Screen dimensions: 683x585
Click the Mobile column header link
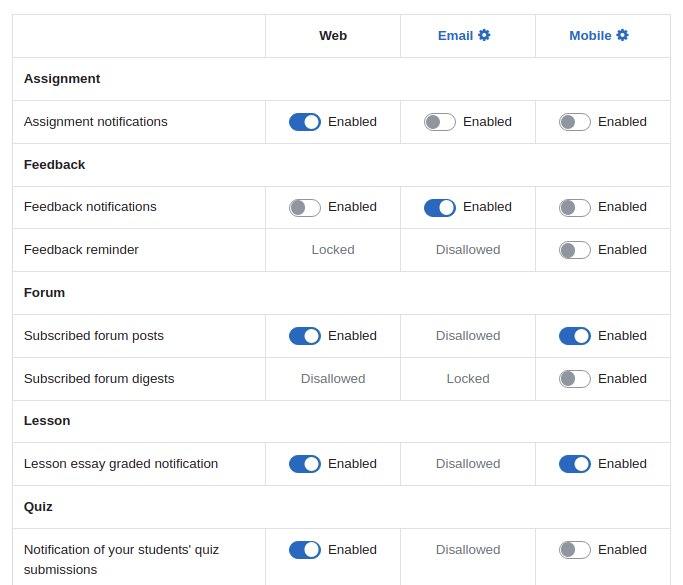(x=590, y=36)
